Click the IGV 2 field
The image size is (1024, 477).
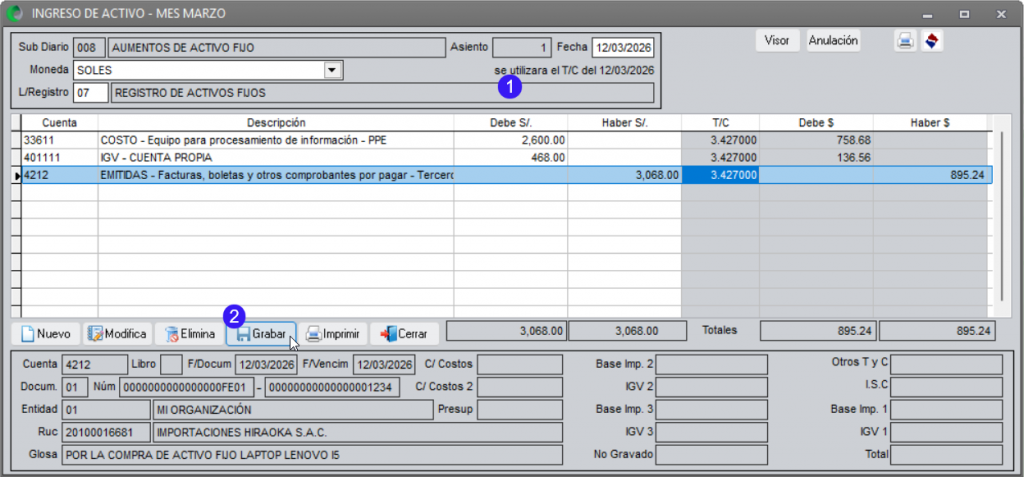(x=712, y=387)
